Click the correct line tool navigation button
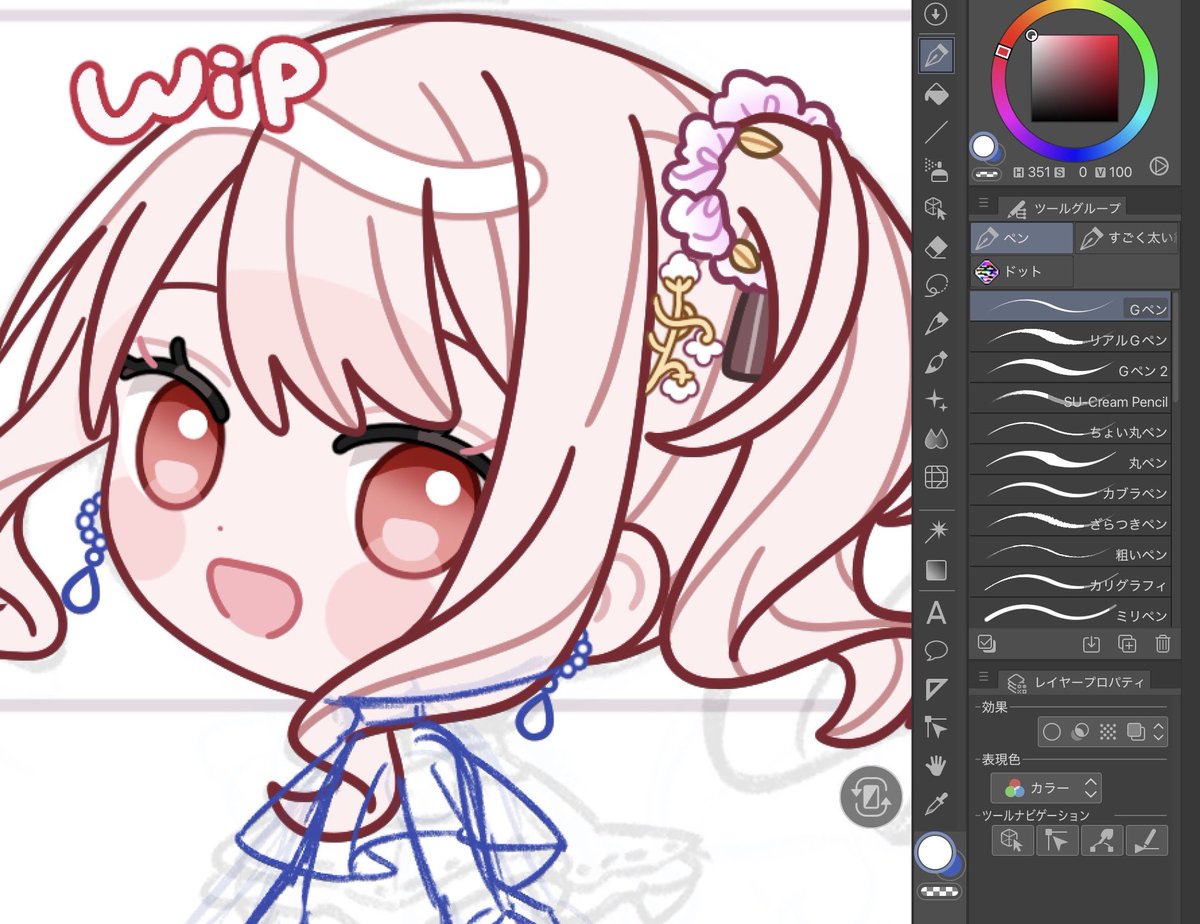Viewport: 1200px width, 924px height. point(1057,840)
